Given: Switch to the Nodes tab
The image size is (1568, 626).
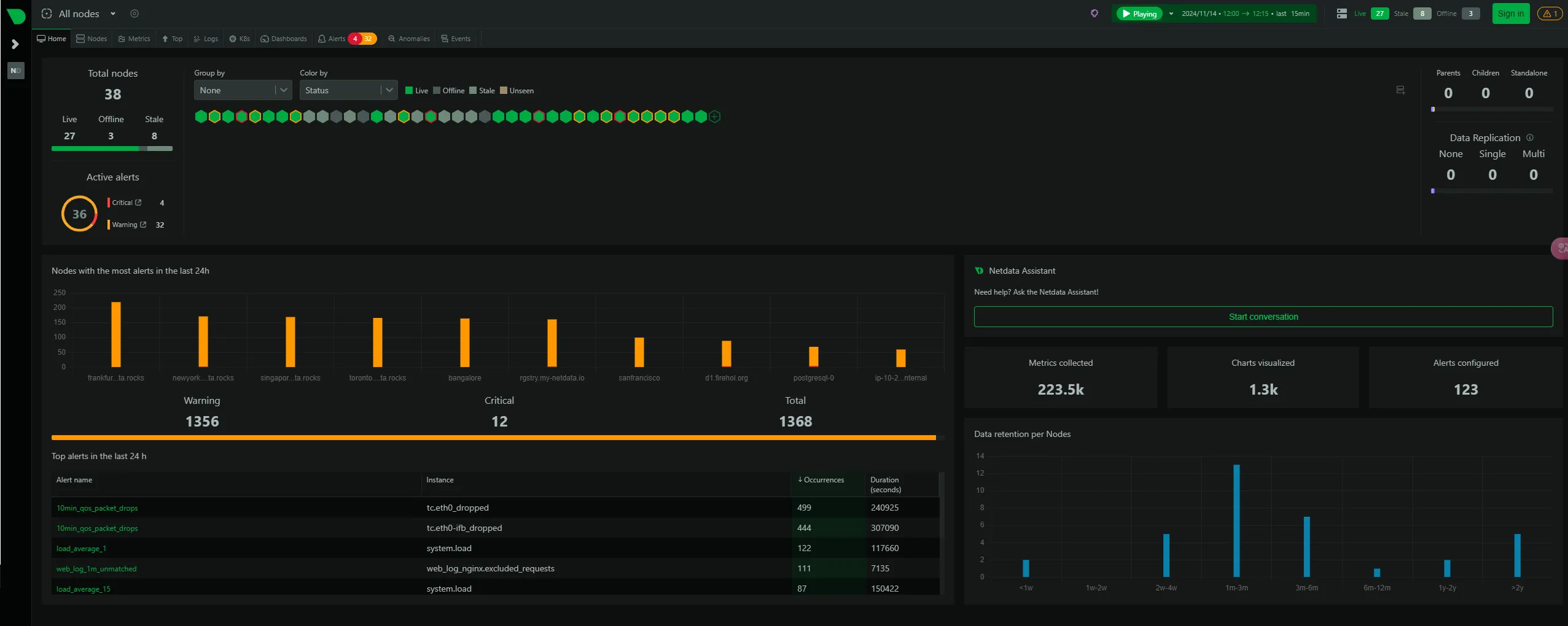Looking at the screenshot, I should pos(92,39).
